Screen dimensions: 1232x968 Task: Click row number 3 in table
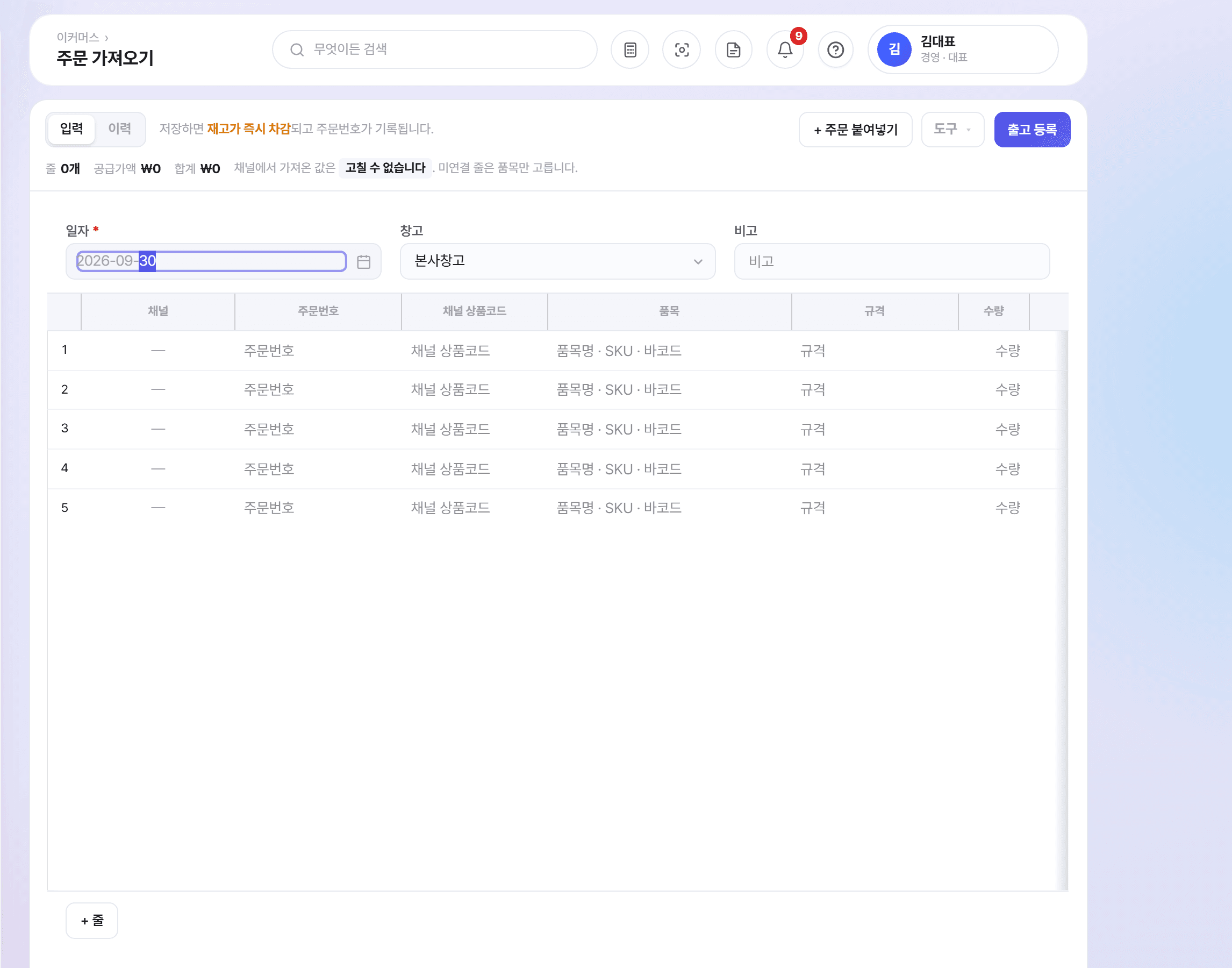coord(65,429)
